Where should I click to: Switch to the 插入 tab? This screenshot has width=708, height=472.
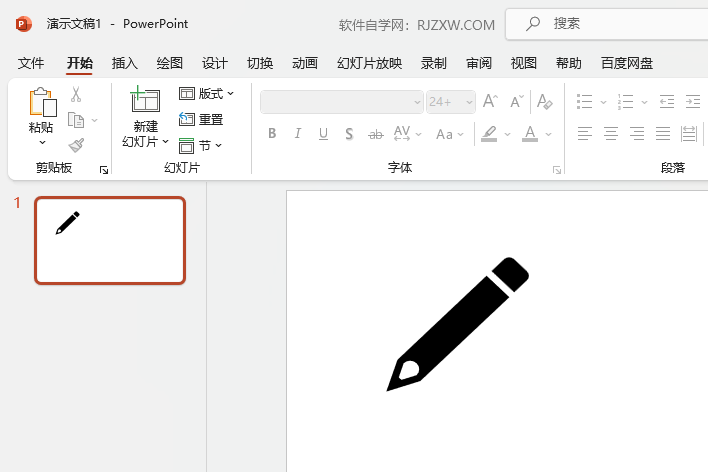[125, 63]
